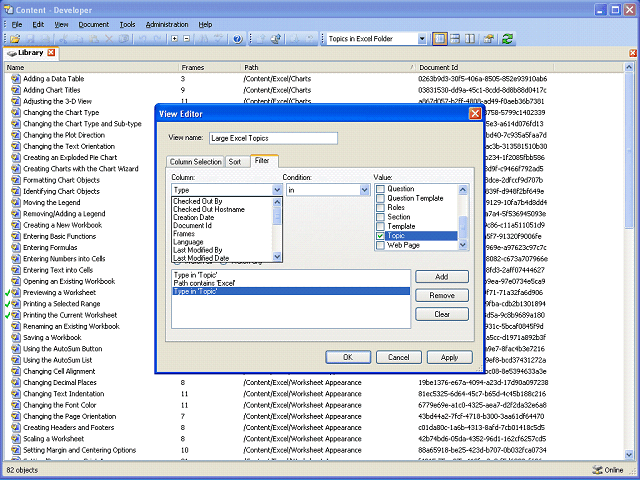Screen dimensions: 640x480
Task: Open the Topics in Excel Folder view dropdown
Action: click(422, 39)
